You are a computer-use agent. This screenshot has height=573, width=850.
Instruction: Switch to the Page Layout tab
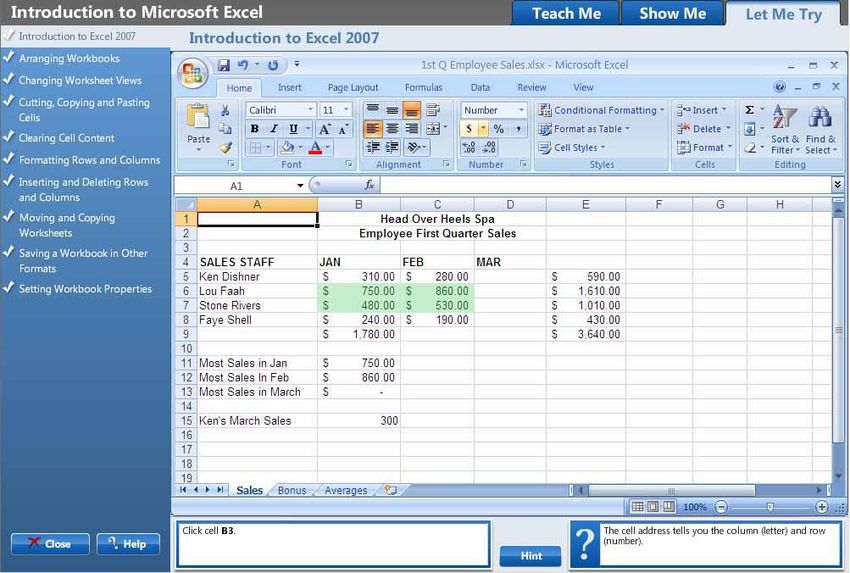(353, 87)
